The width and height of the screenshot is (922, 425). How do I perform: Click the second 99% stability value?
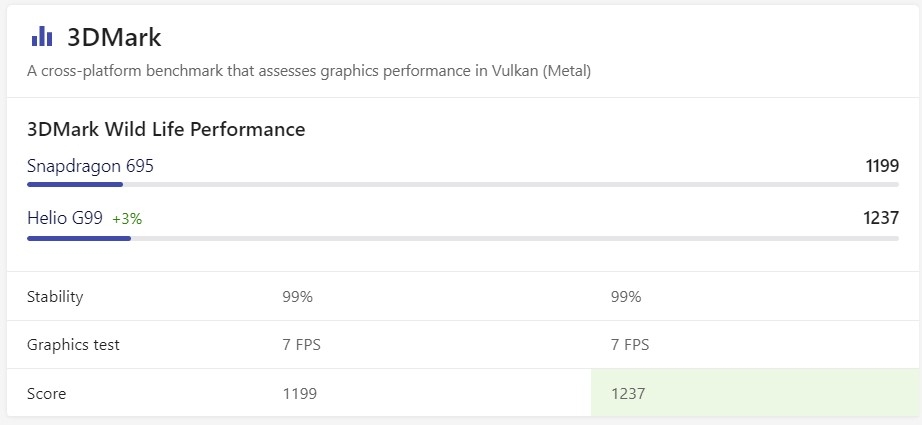click(625, 297)
